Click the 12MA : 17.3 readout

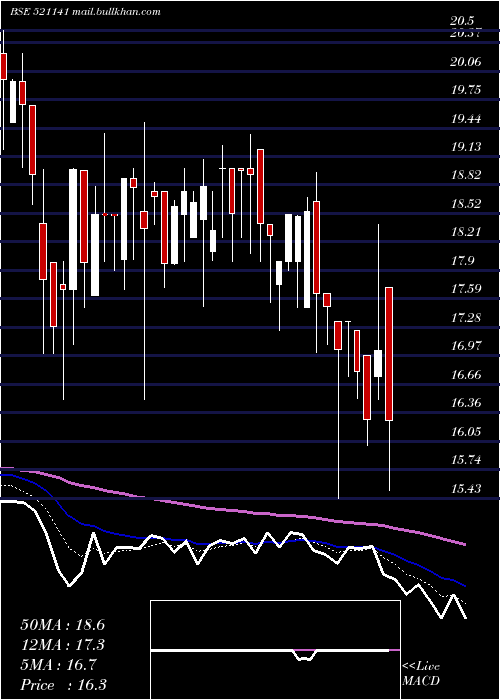(x=62, y=645)
